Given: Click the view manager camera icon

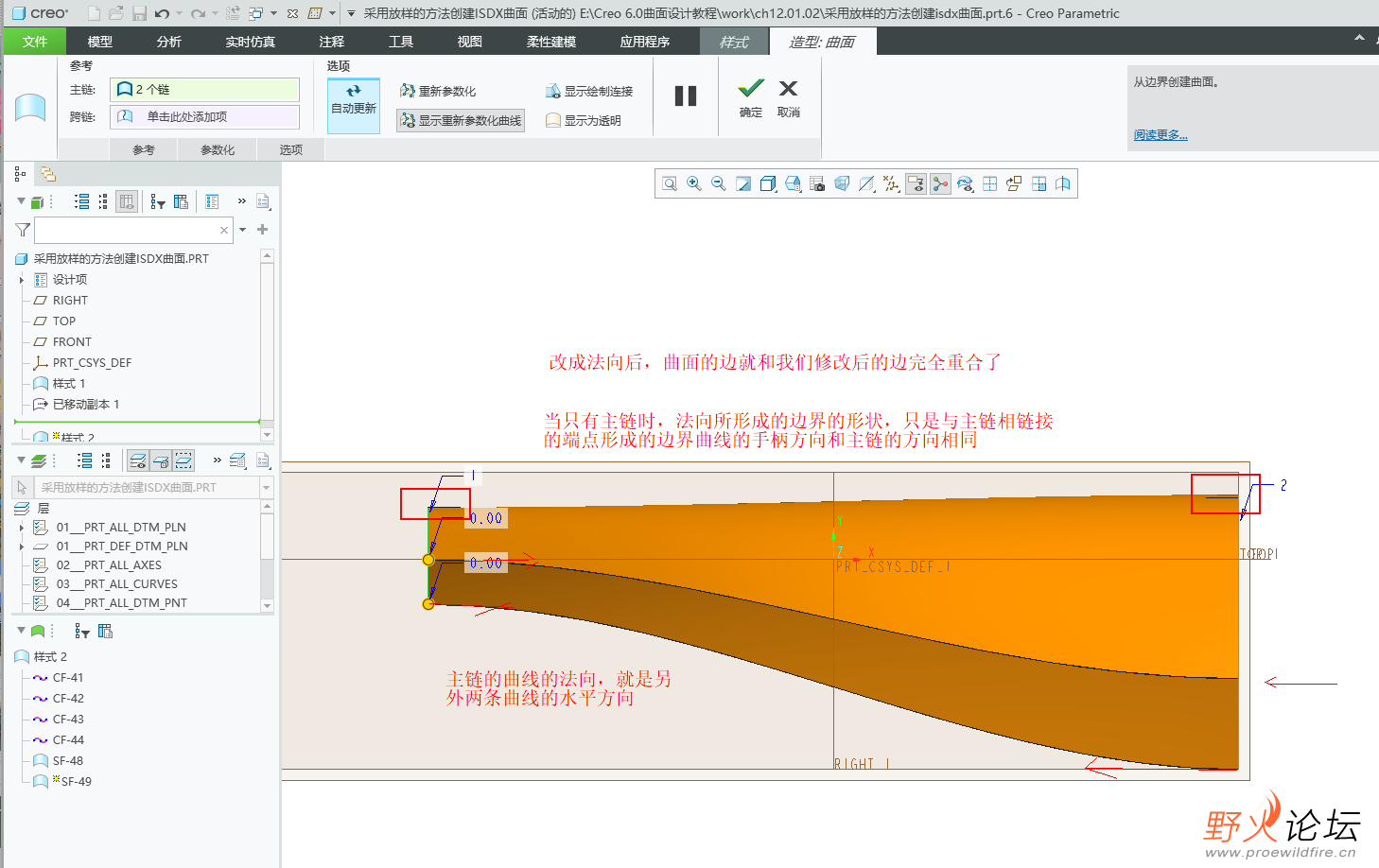Looking at the screenshot, I should [817, 183].
